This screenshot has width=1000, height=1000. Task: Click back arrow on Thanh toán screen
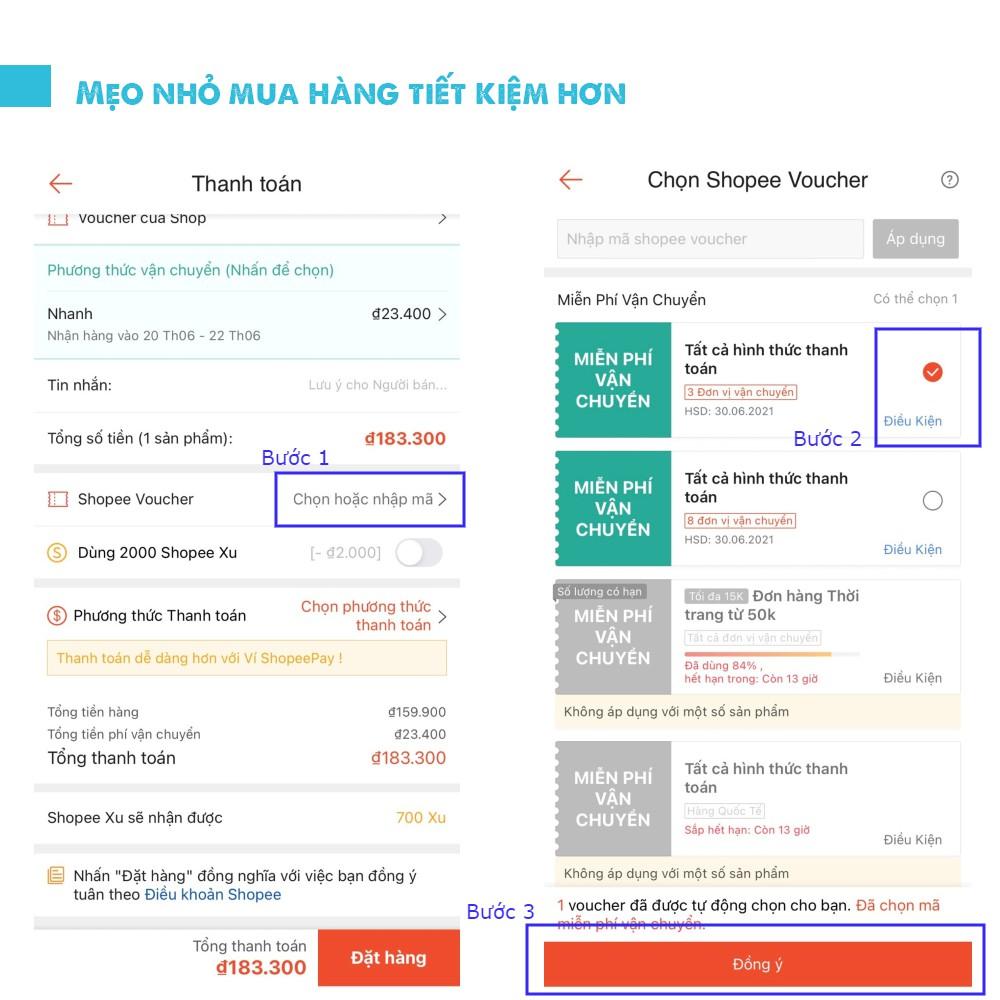(x=61, y=183)
